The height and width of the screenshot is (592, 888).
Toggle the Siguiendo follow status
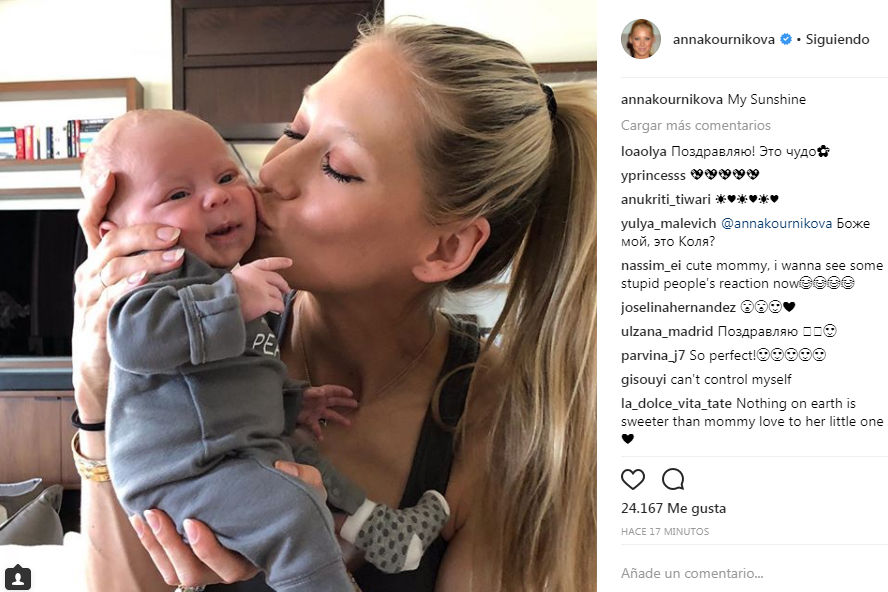837,39
